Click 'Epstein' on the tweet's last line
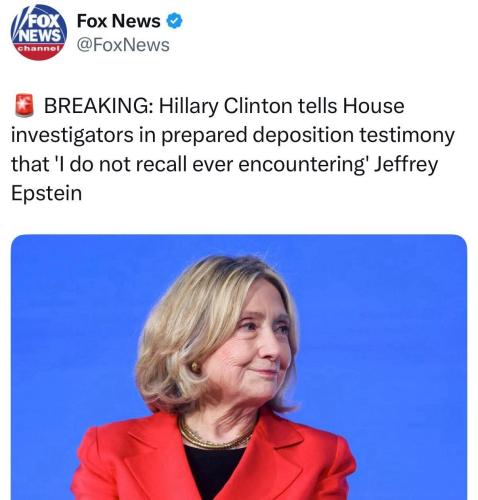478x500 pixels. point(46,194)
